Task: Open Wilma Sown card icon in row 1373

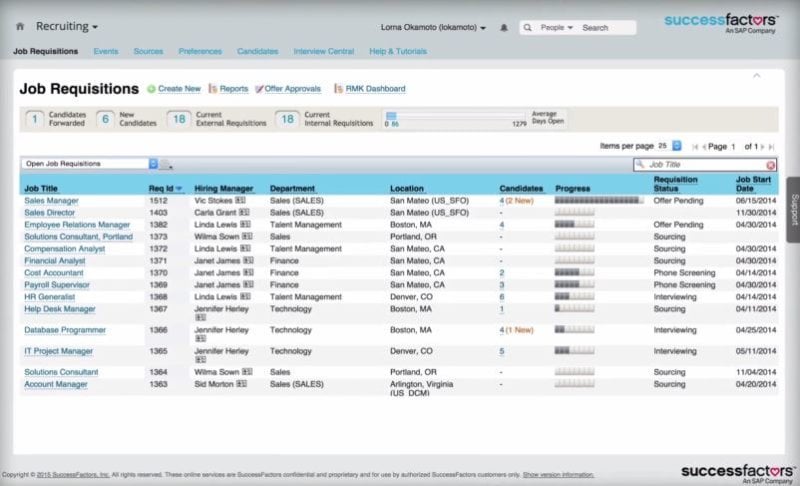Action: pos(247,236)
